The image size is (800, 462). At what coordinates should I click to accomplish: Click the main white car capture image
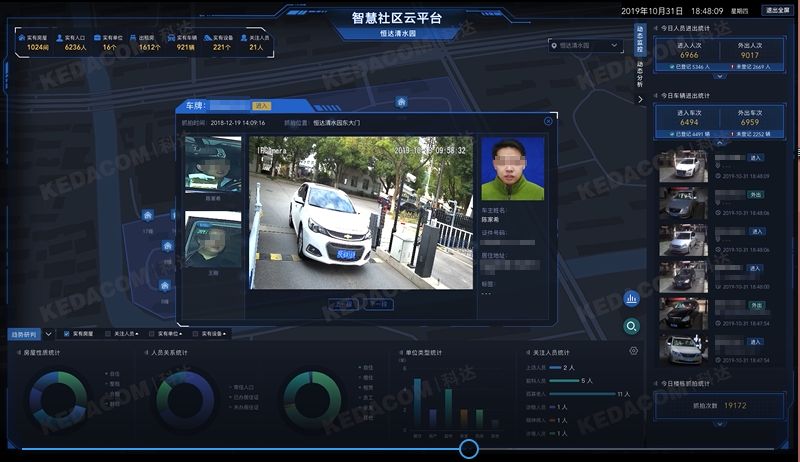361,213
